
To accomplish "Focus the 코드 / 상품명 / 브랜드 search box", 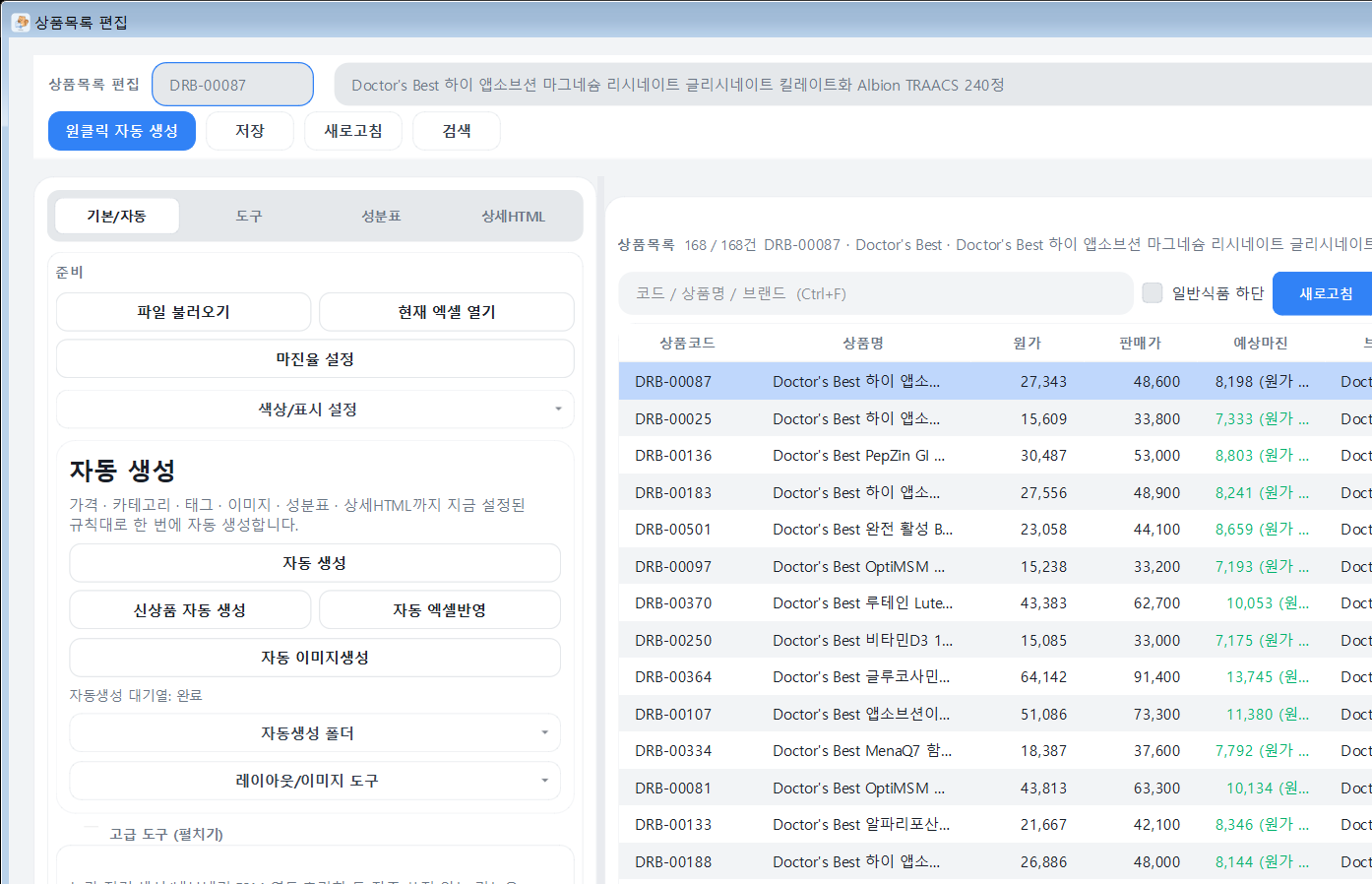I will 876,293.
